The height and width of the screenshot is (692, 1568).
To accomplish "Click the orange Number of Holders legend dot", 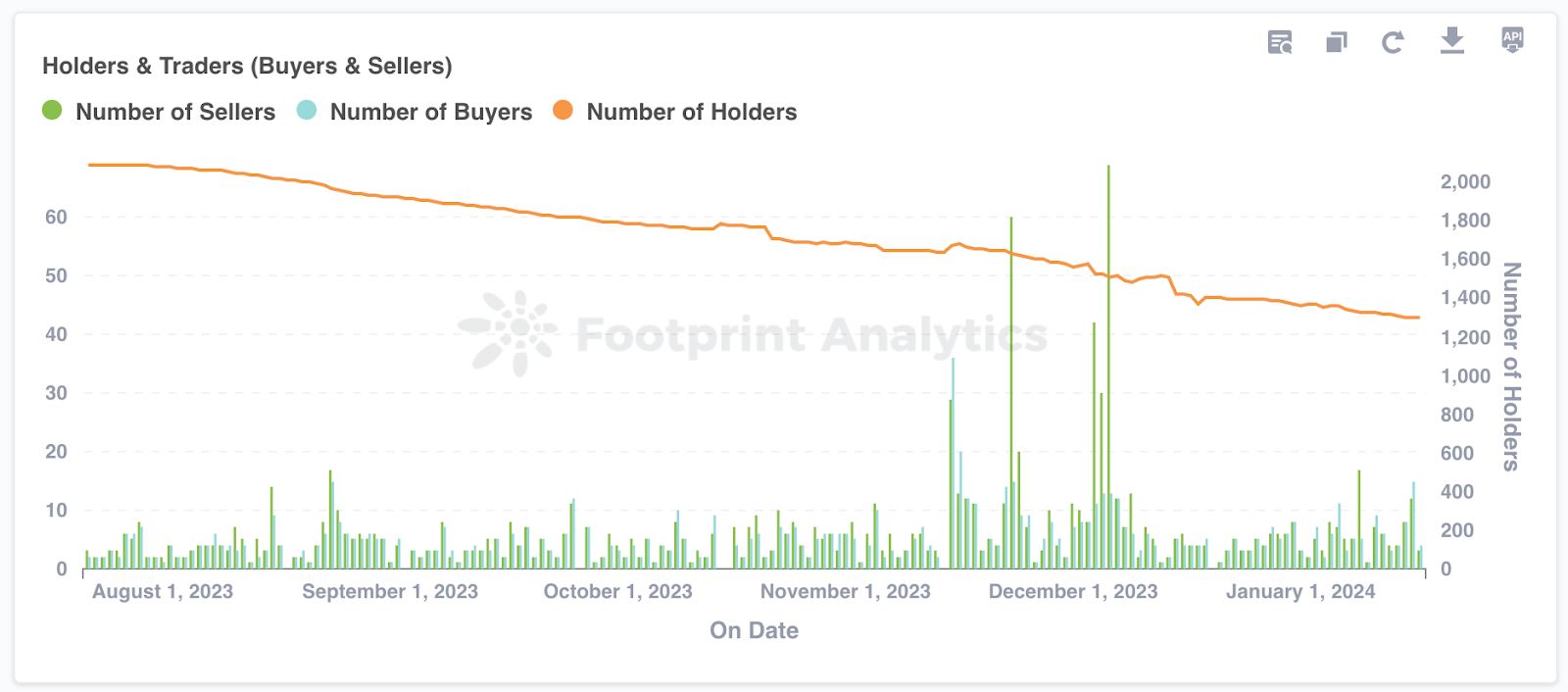I will pyautogui.click(x=563, y=111).
